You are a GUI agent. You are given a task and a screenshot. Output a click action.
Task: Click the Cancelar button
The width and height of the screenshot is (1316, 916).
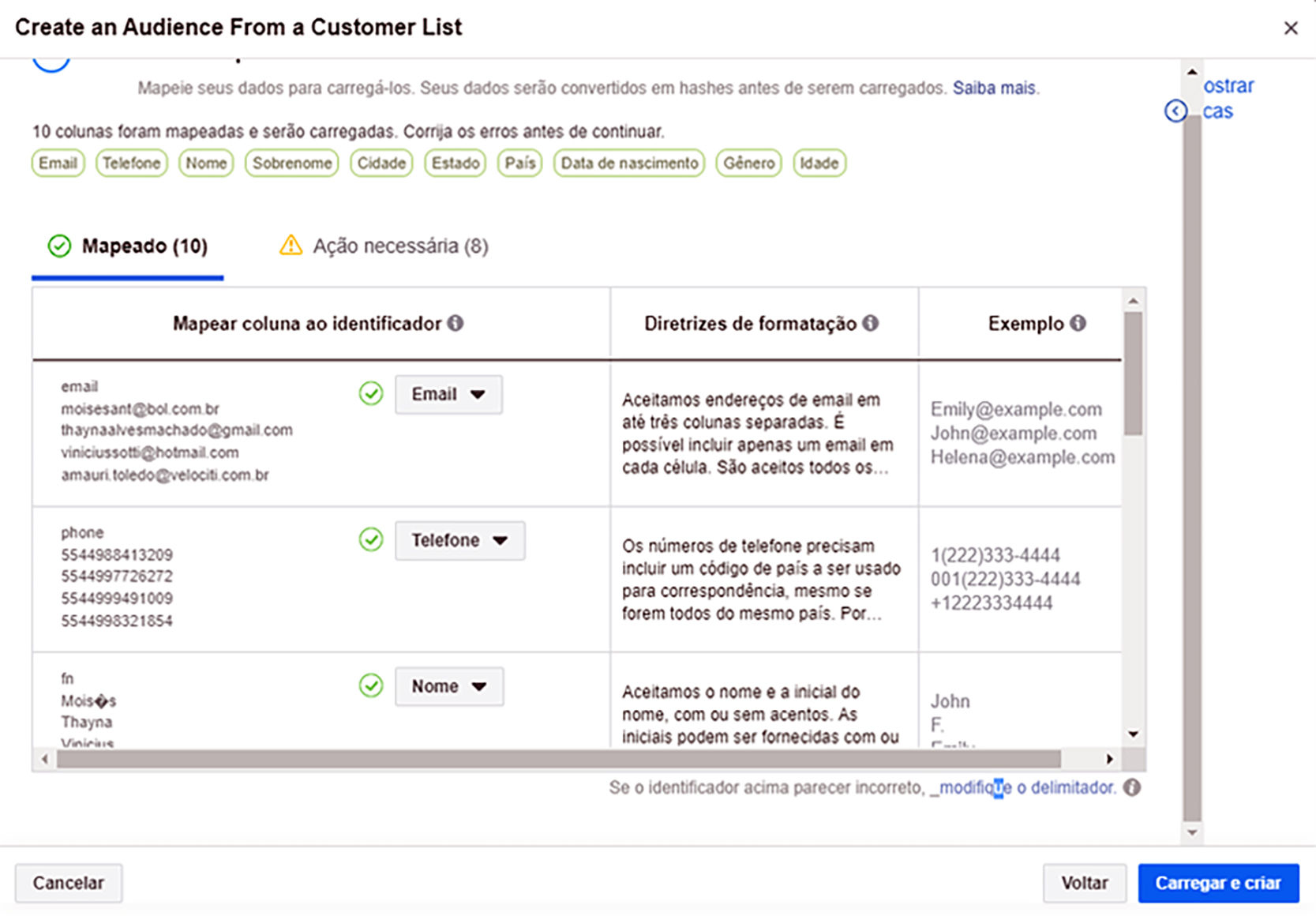69,883
